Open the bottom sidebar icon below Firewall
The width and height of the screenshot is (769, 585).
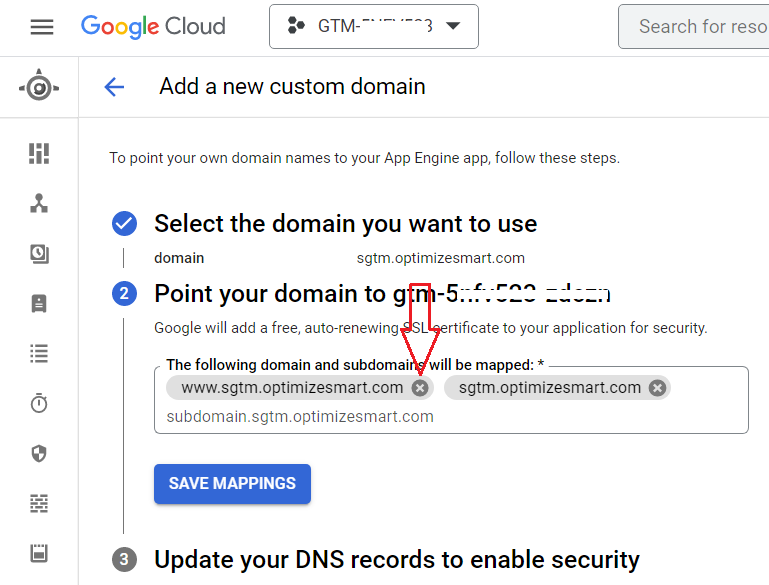click(39, 552)
